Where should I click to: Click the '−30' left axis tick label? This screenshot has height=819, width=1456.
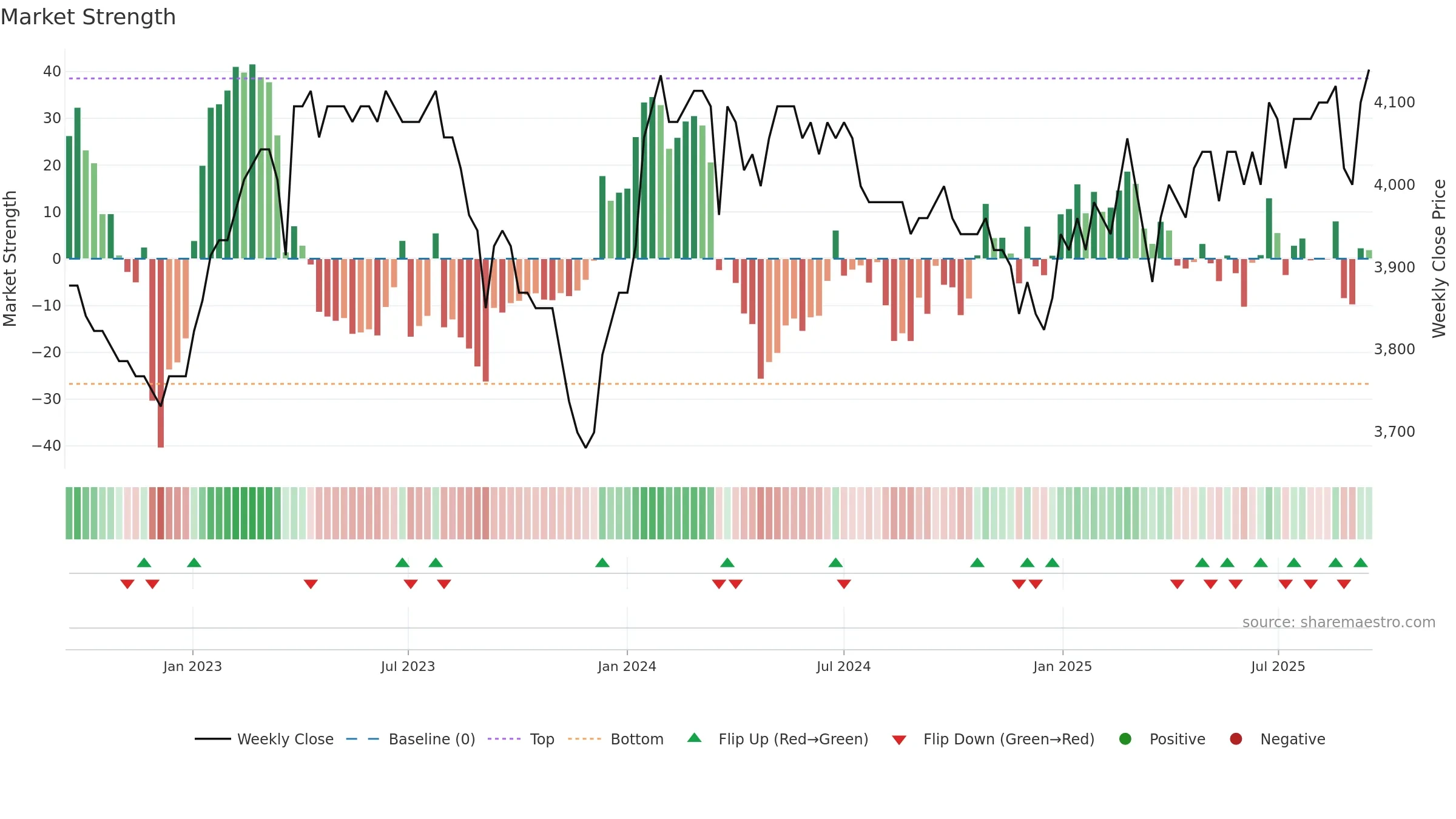point(47,399)
